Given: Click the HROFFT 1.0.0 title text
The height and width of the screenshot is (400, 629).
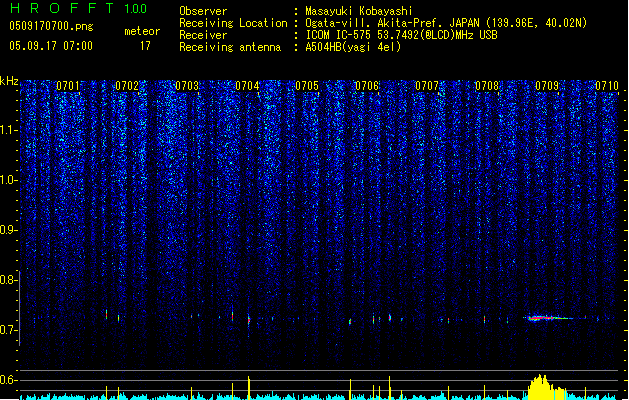Looking at the screenshot, I should 78,8.
